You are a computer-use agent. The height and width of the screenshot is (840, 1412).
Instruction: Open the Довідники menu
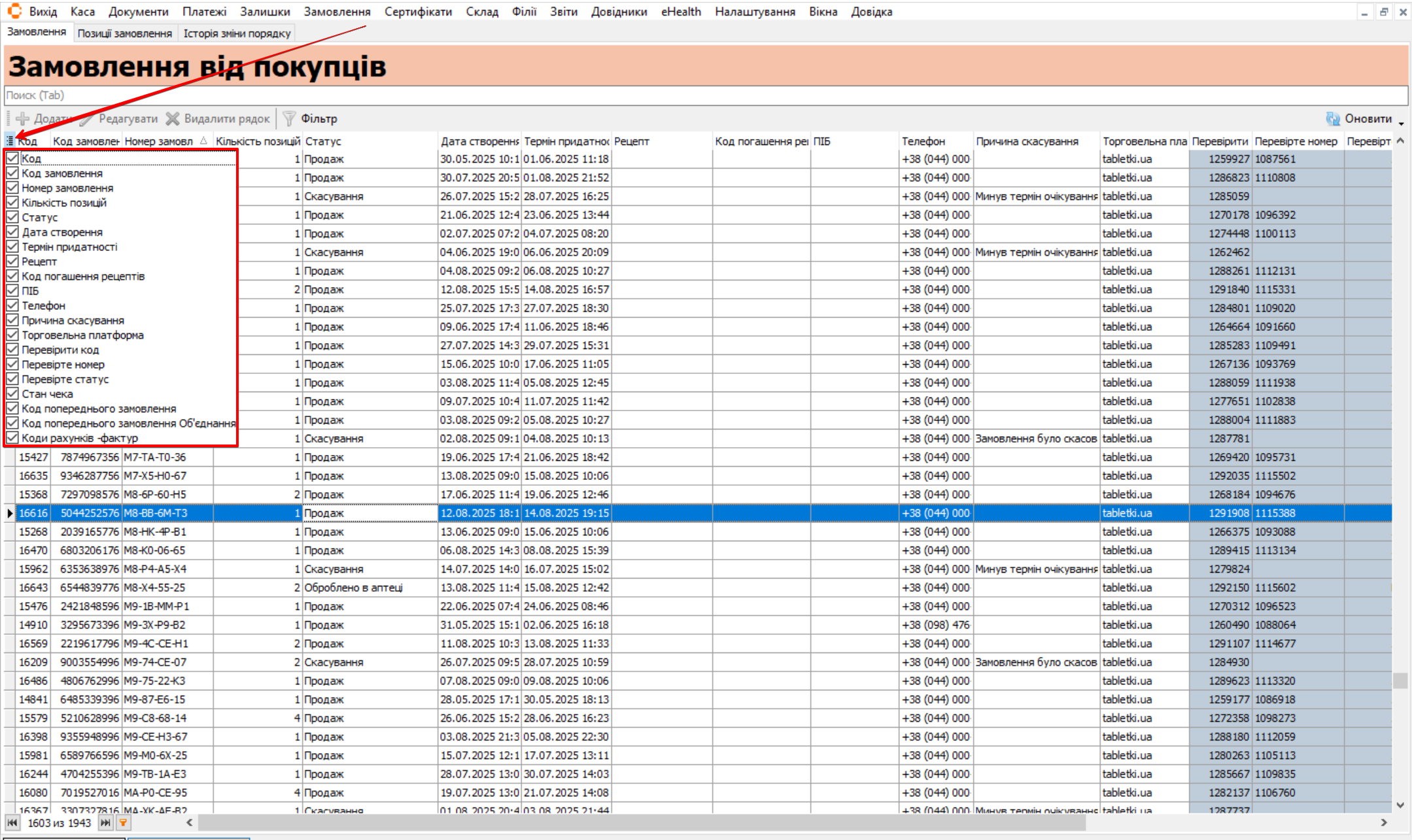coord(618,12)
